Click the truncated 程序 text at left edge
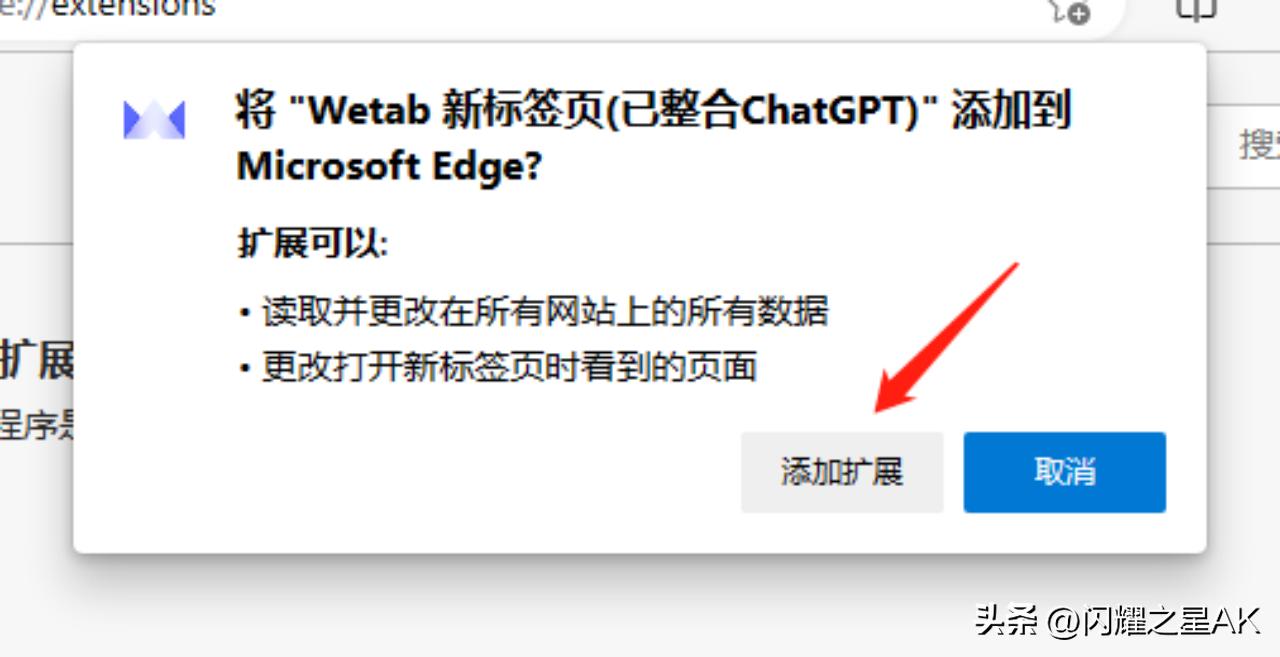This screenshot has height=657, width=1280. (x=37, y=425)
